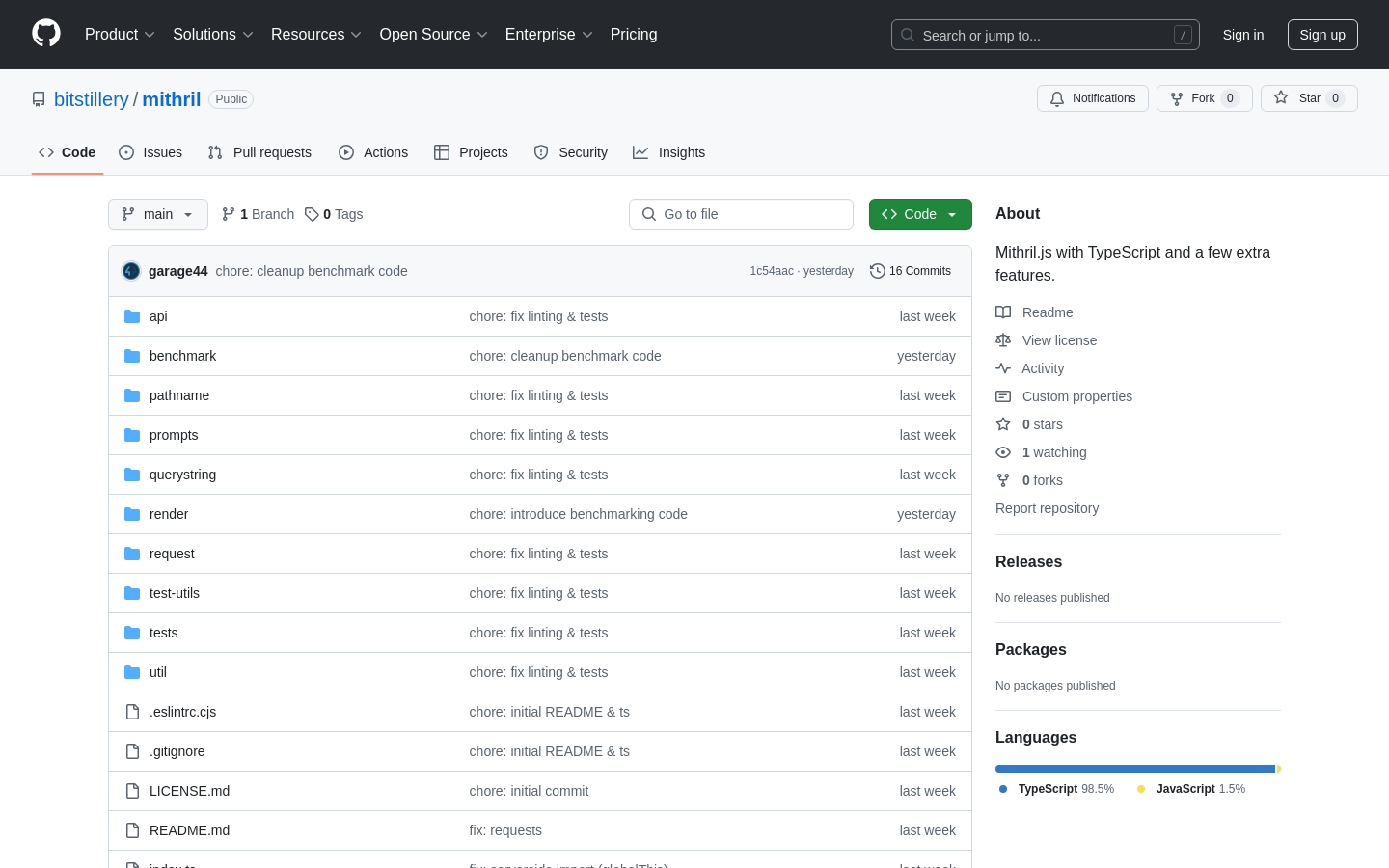Open the commit history clock icon
Viewport: 1389px width, 868px height.
coord(877,271)
